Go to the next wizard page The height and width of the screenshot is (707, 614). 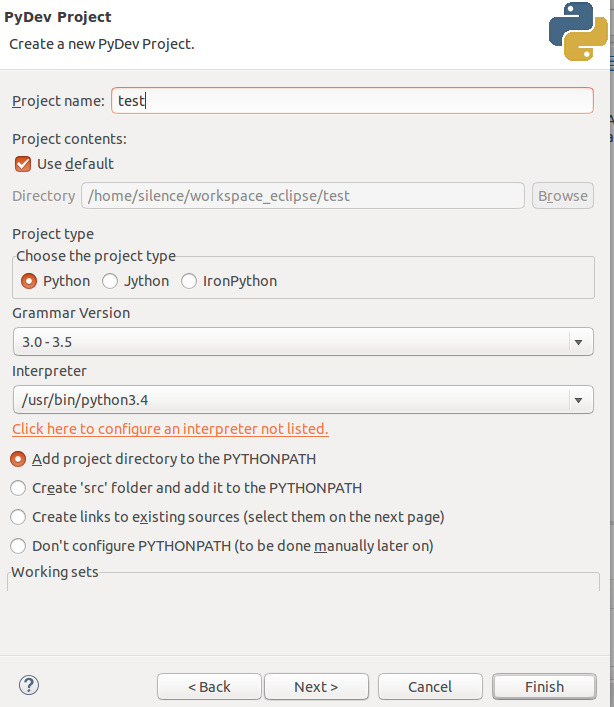[316, 687]
